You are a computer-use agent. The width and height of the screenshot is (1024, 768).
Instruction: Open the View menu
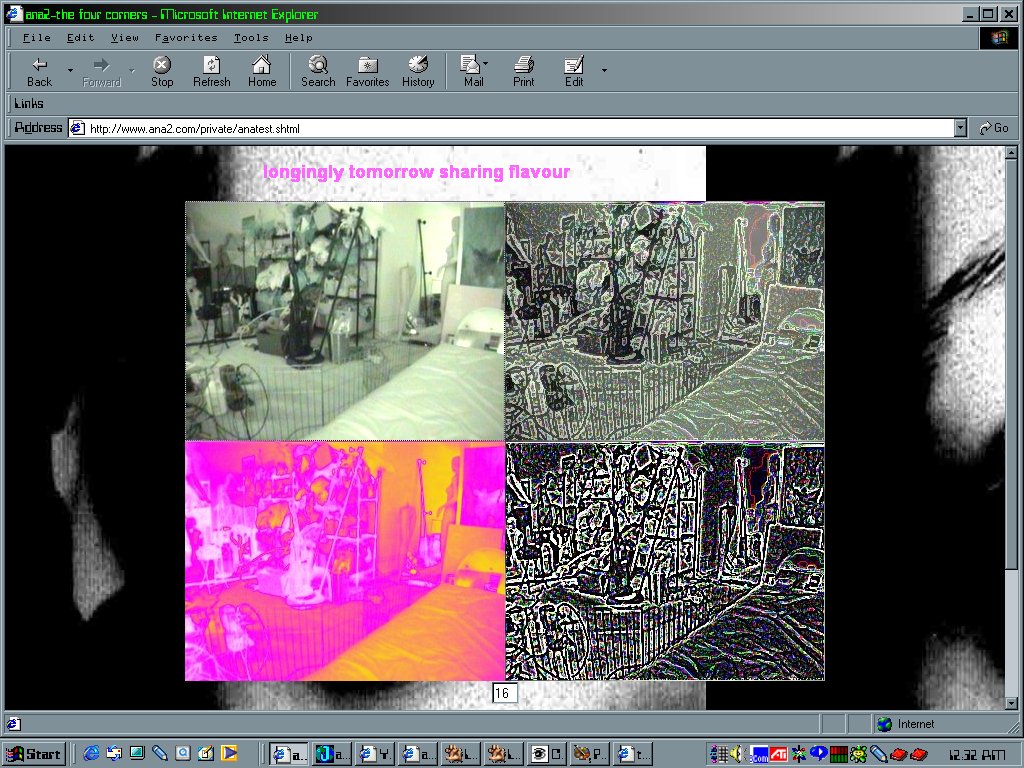pyautogui.click(x=125, y=38)
